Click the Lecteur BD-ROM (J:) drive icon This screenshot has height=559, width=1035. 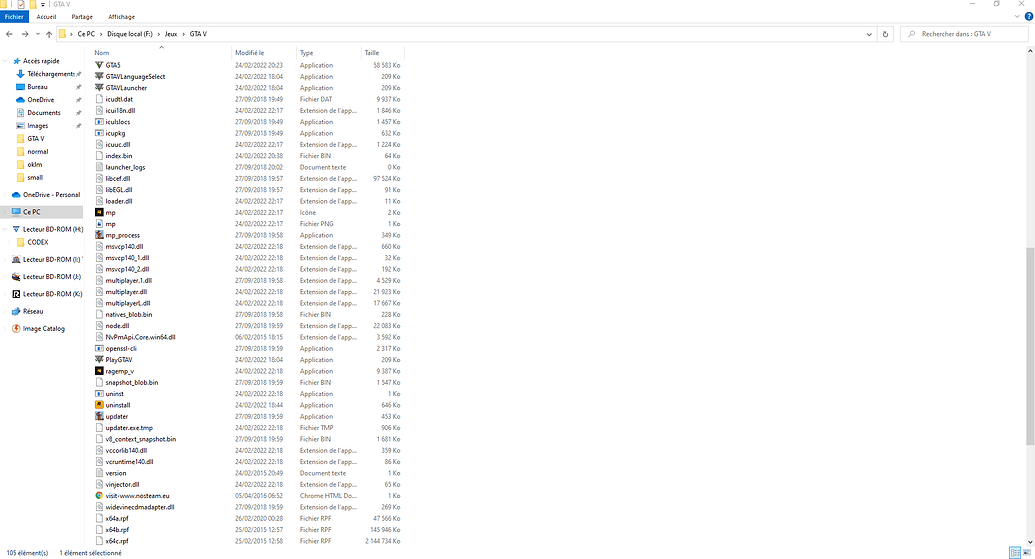16,277
